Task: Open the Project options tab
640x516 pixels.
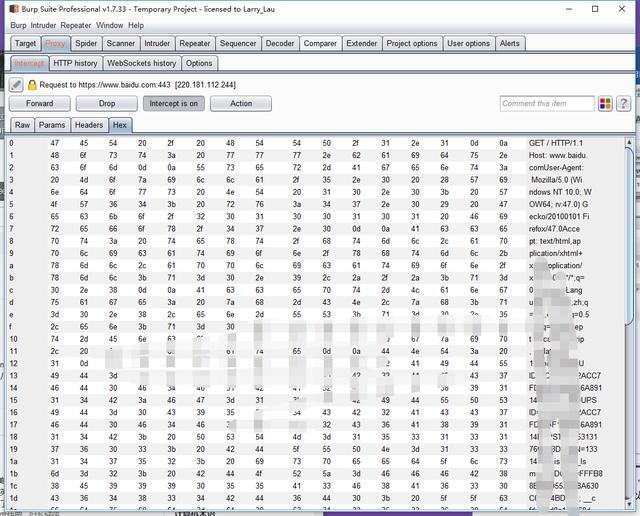Action: (x=412, y=43)
